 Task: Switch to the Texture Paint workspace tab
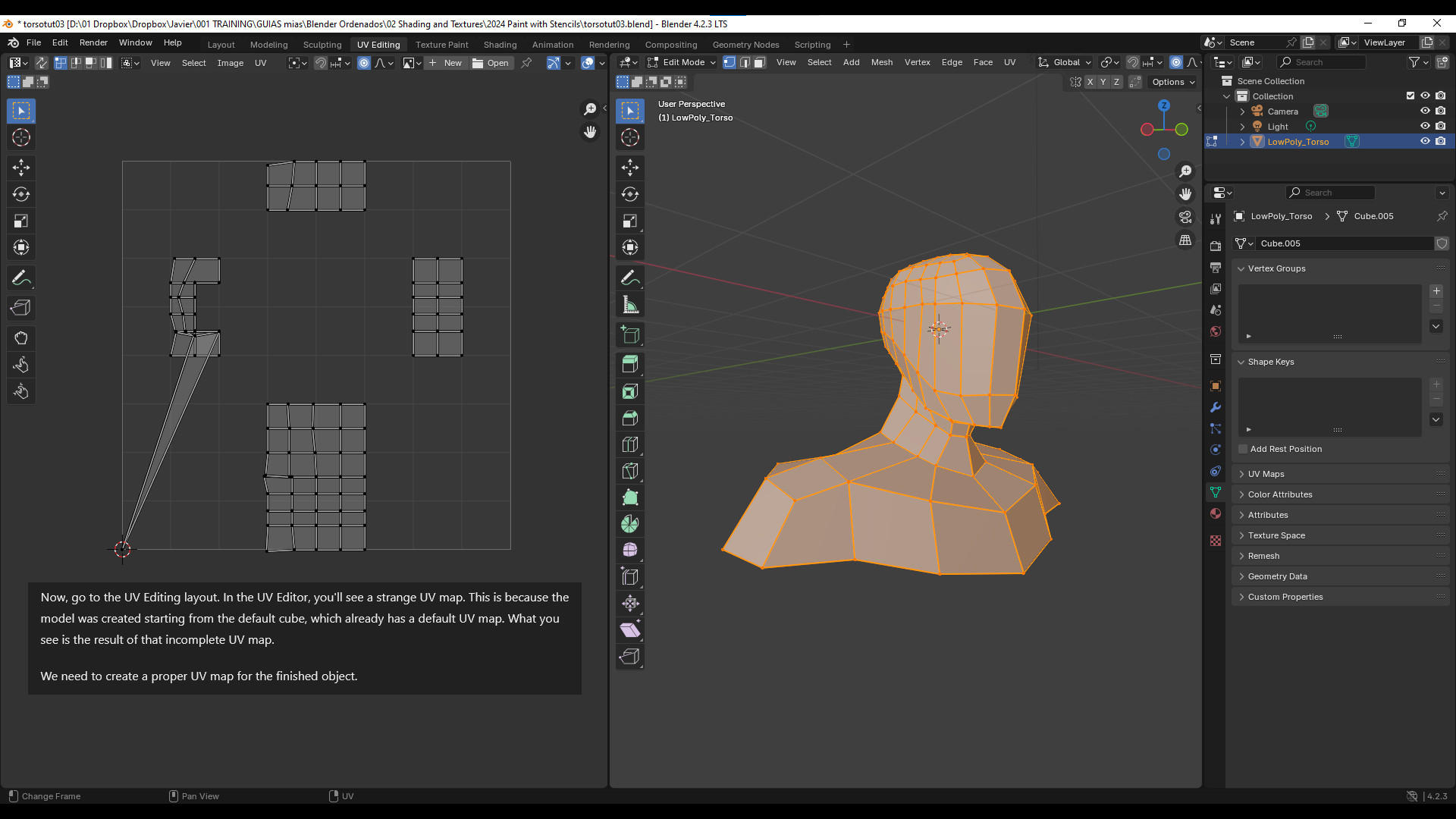tap(441, 45)
